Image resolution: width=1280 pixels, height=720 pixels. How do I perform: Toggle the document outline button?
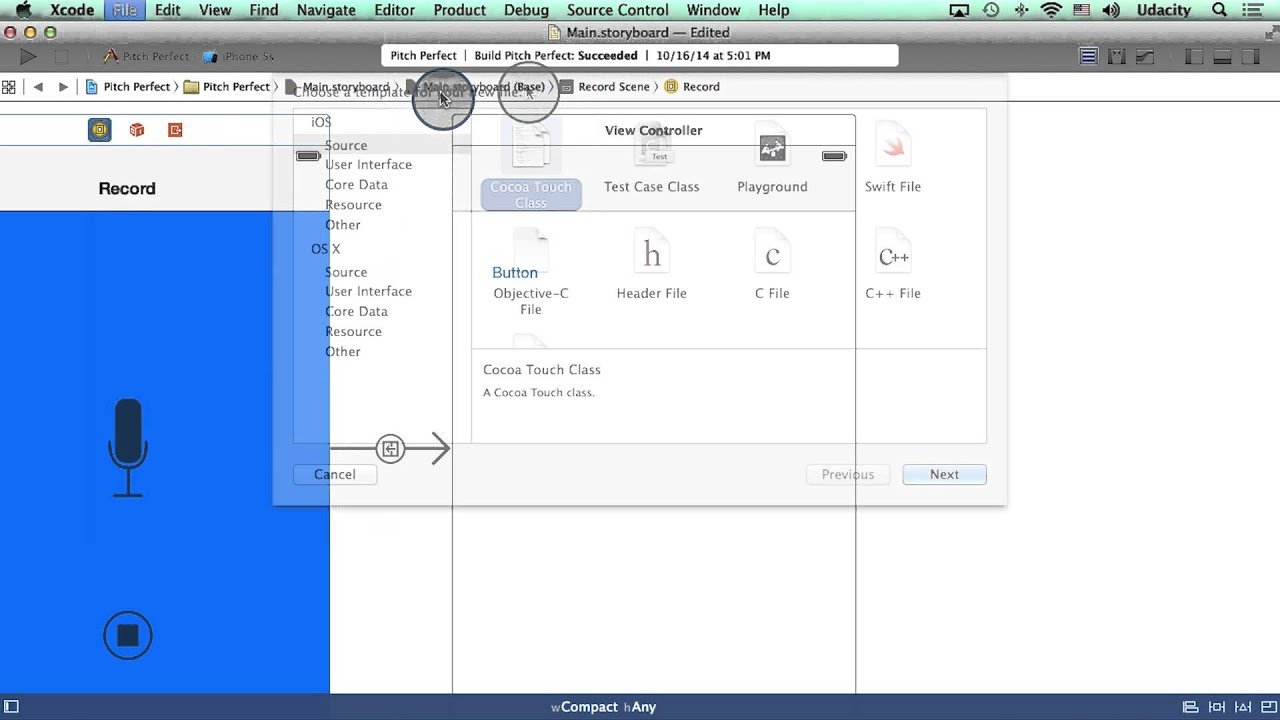(x=11, y=707)
